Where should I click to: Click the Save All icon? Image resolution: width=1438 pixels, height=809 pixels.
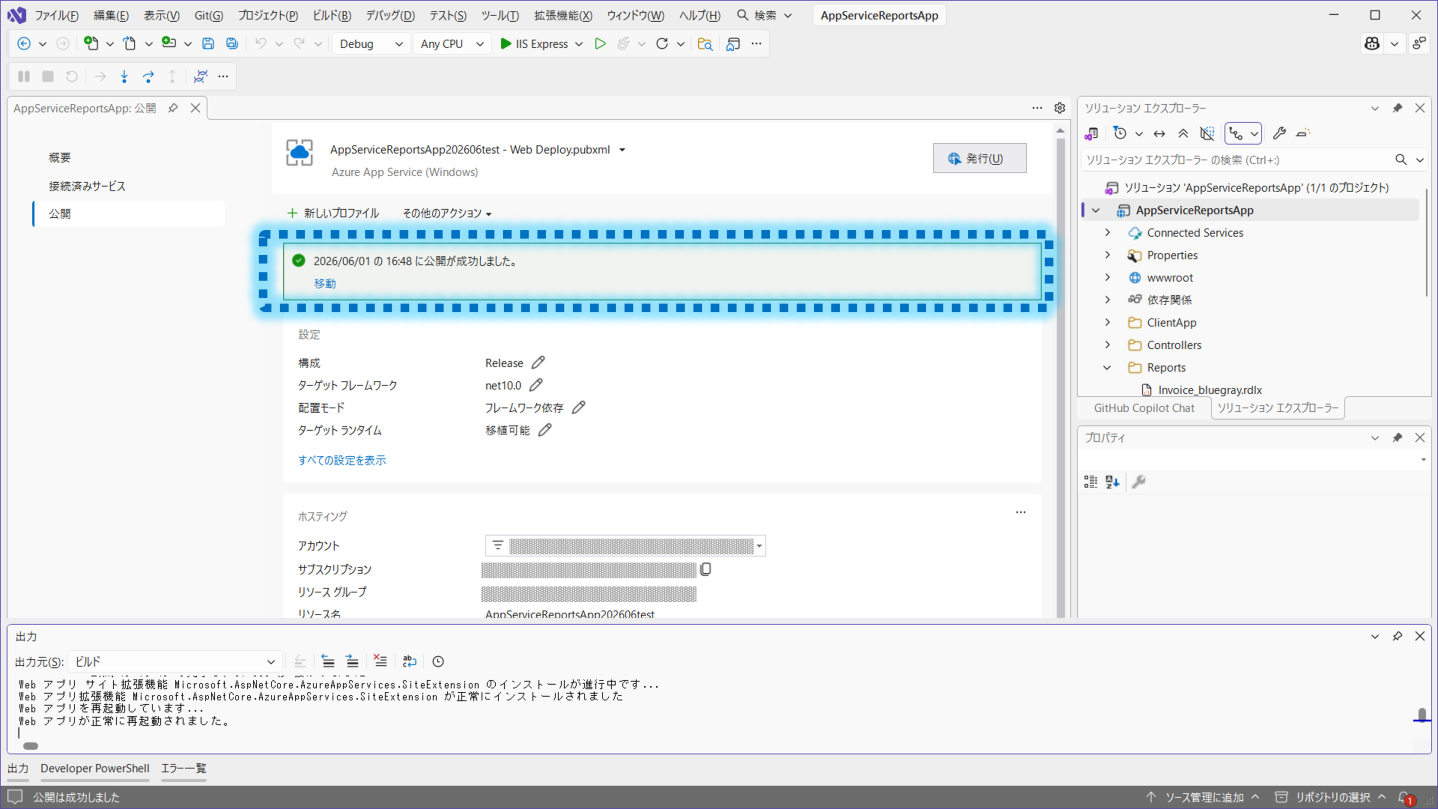[x=232, y=44]
